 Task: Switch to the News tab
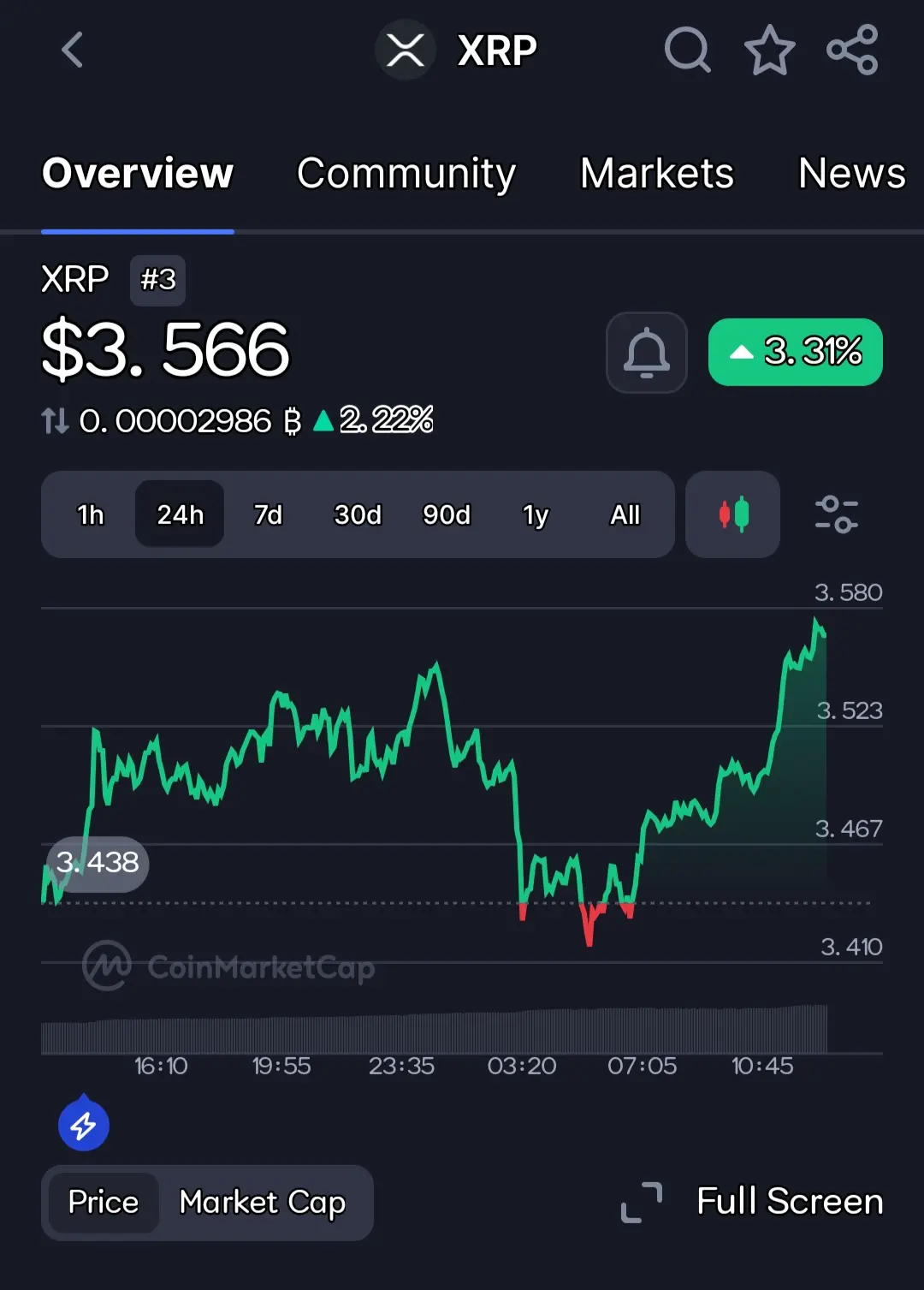[x=852, y=174]
